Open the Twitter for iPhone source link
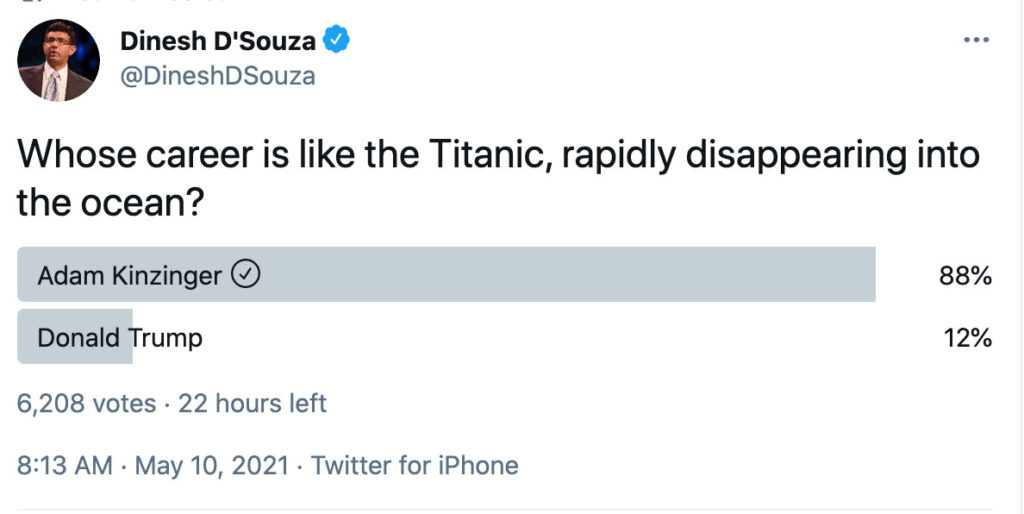1024x514 pixels. pos(415,465)
